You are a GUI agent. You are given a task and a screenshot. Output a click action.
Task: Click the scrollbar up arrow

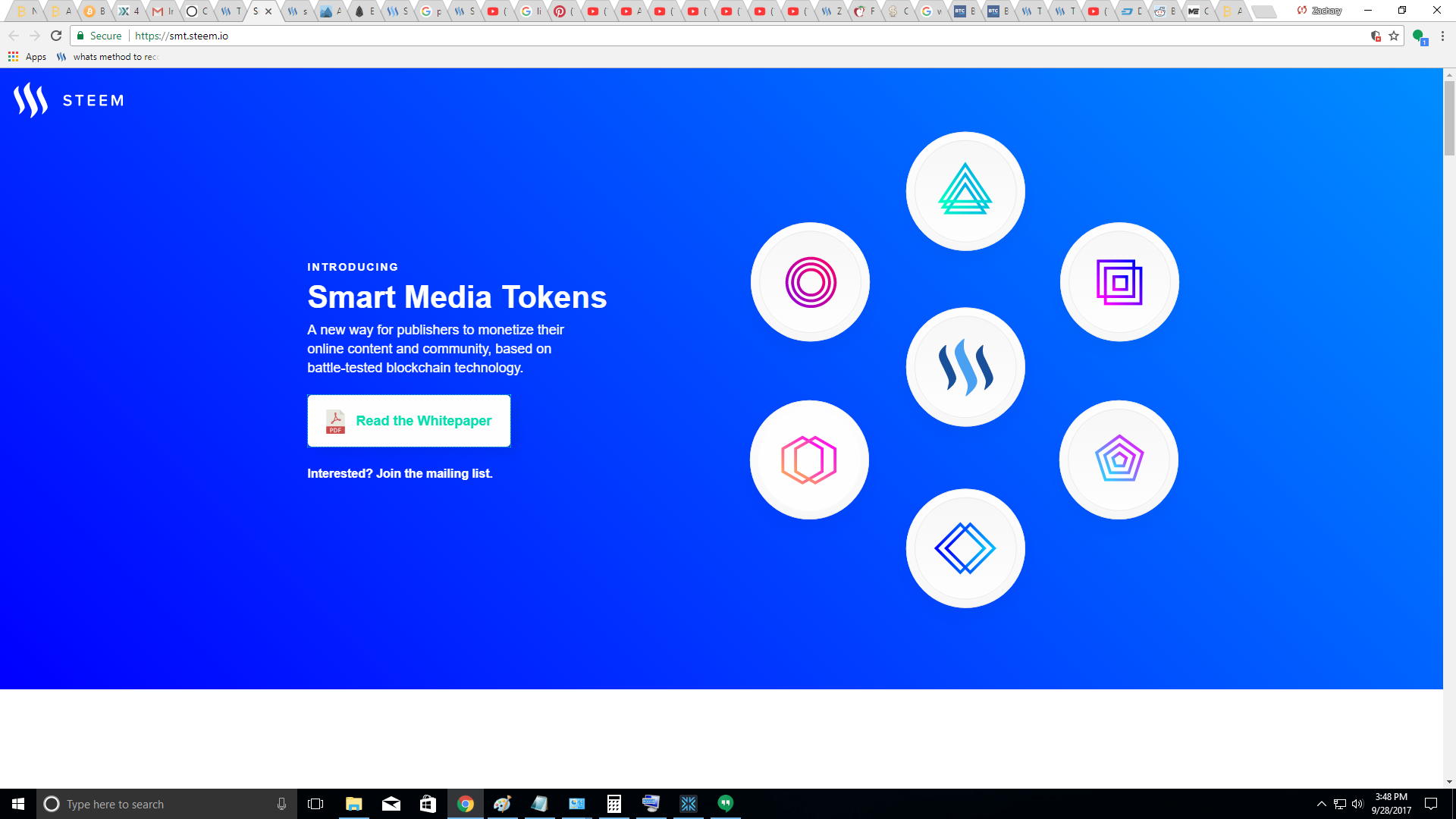pyautogui.click(x=1449, y=74)
